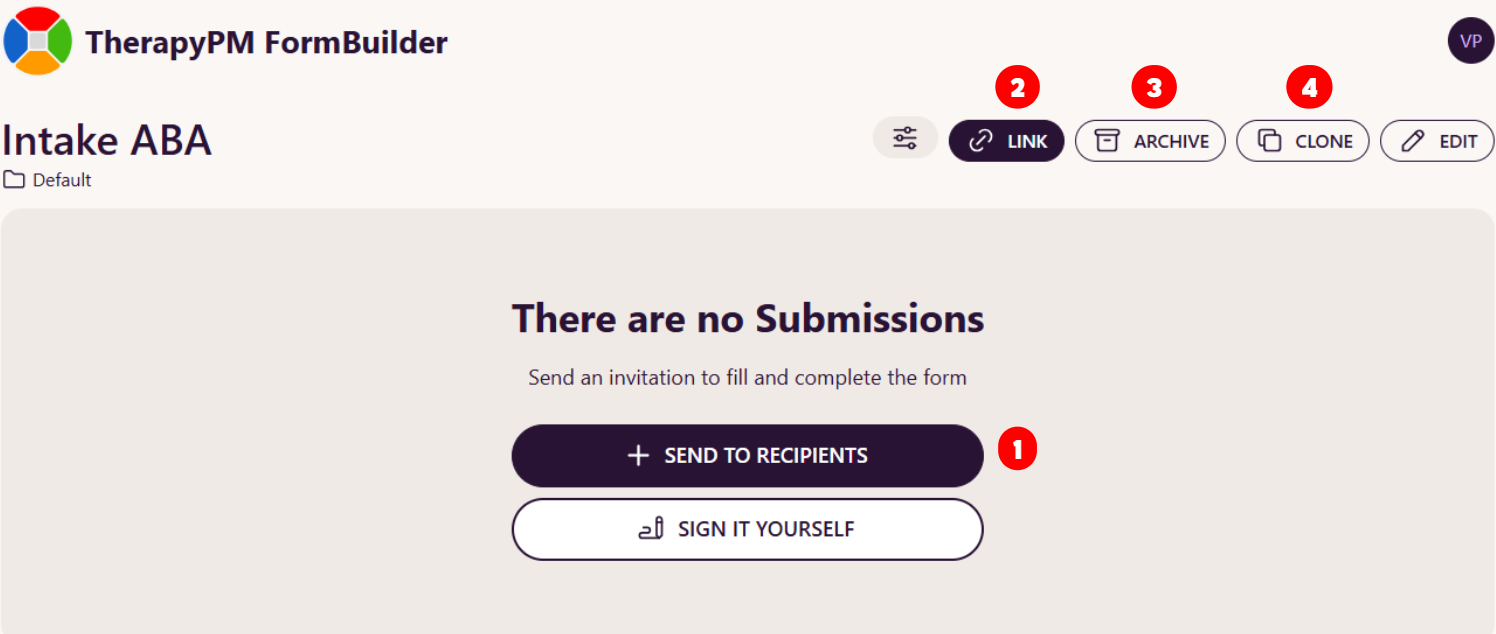Click the archive box icon
Image resolution: width=1496 pixels, height=634 pixels.
tap(1107, 141)
